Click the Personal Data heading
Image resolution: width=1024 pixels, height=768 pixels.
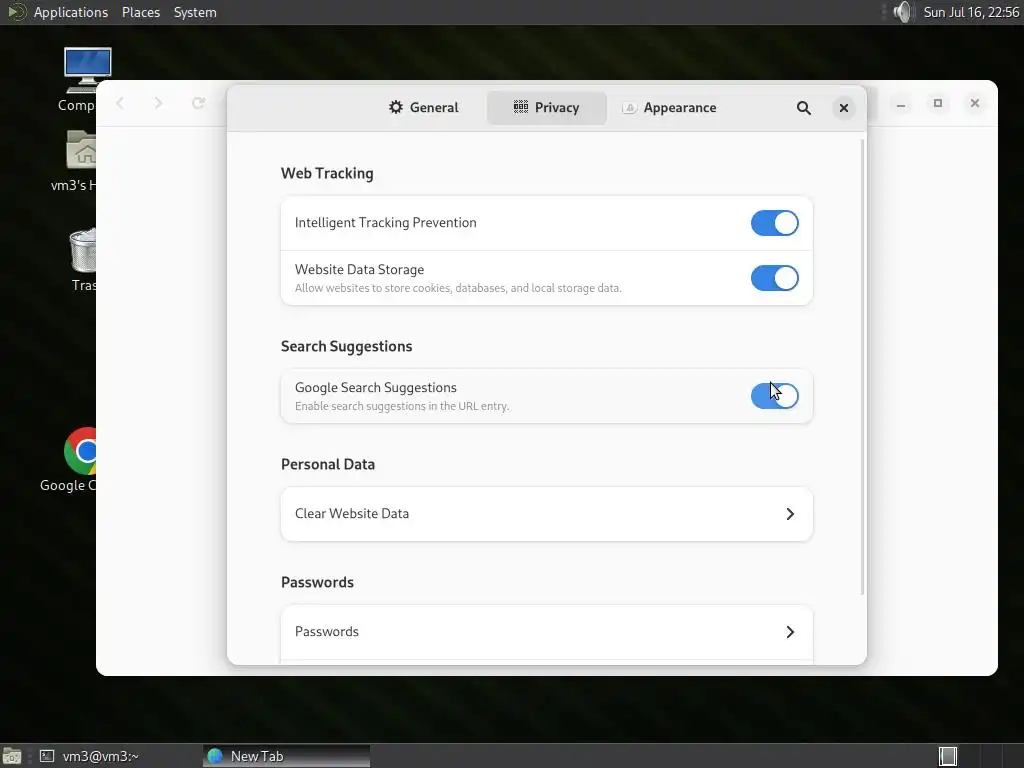[x=328, y=464]
